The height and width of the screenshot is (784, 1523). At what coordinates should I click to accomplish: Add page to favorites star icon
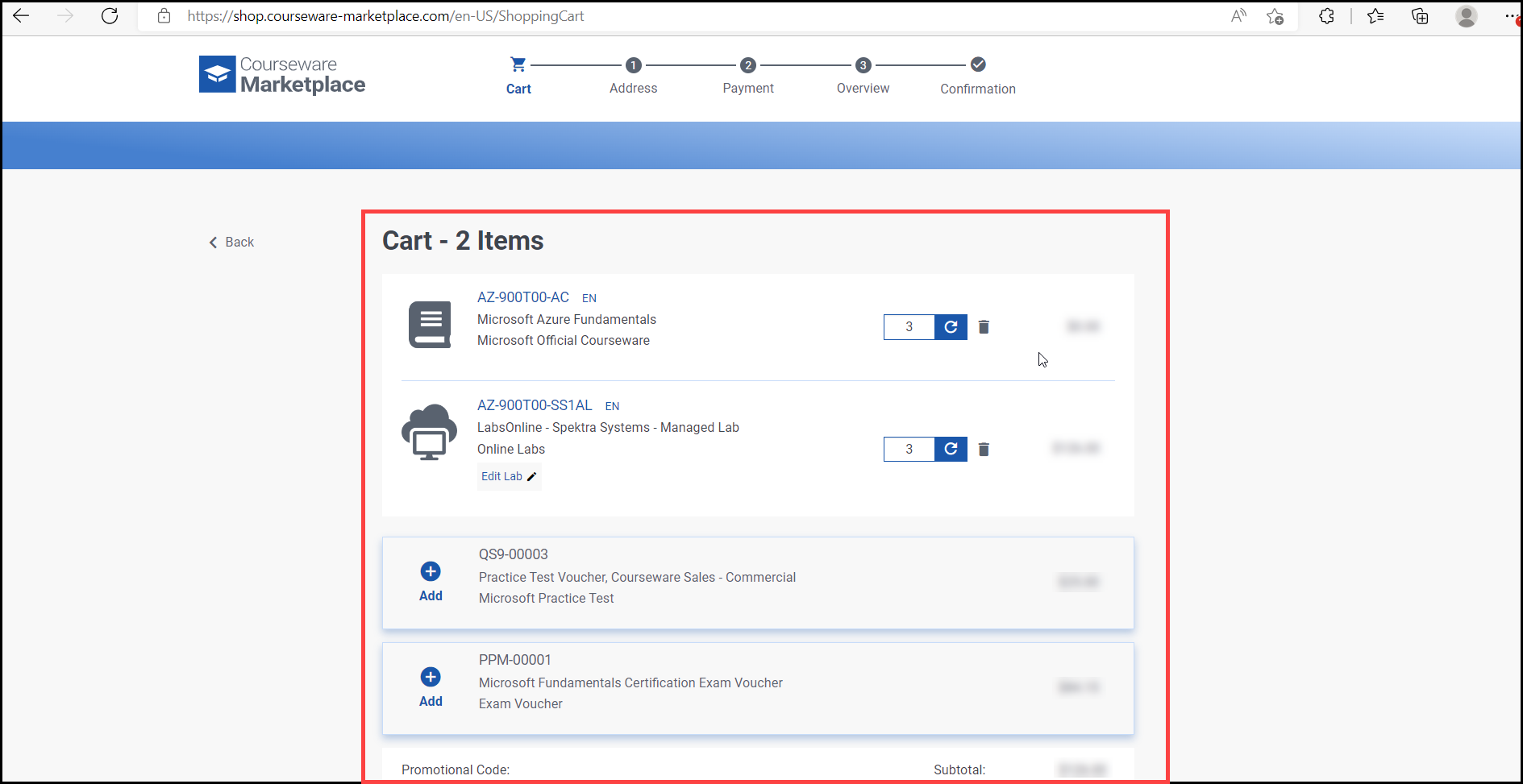click(x=1275, y=15)
